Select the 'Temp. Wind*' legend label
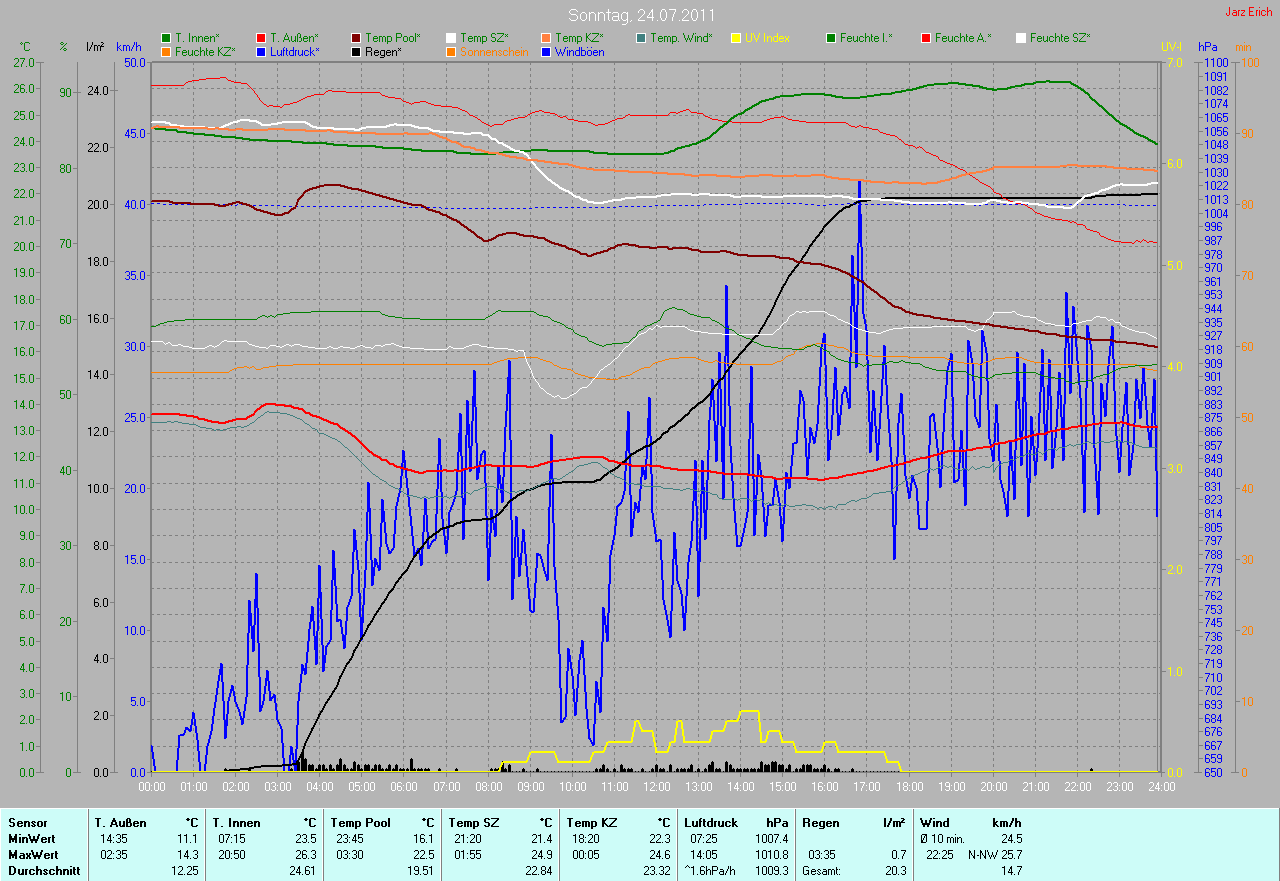This screenshot has width=1280, height=881. click(682, 38)
